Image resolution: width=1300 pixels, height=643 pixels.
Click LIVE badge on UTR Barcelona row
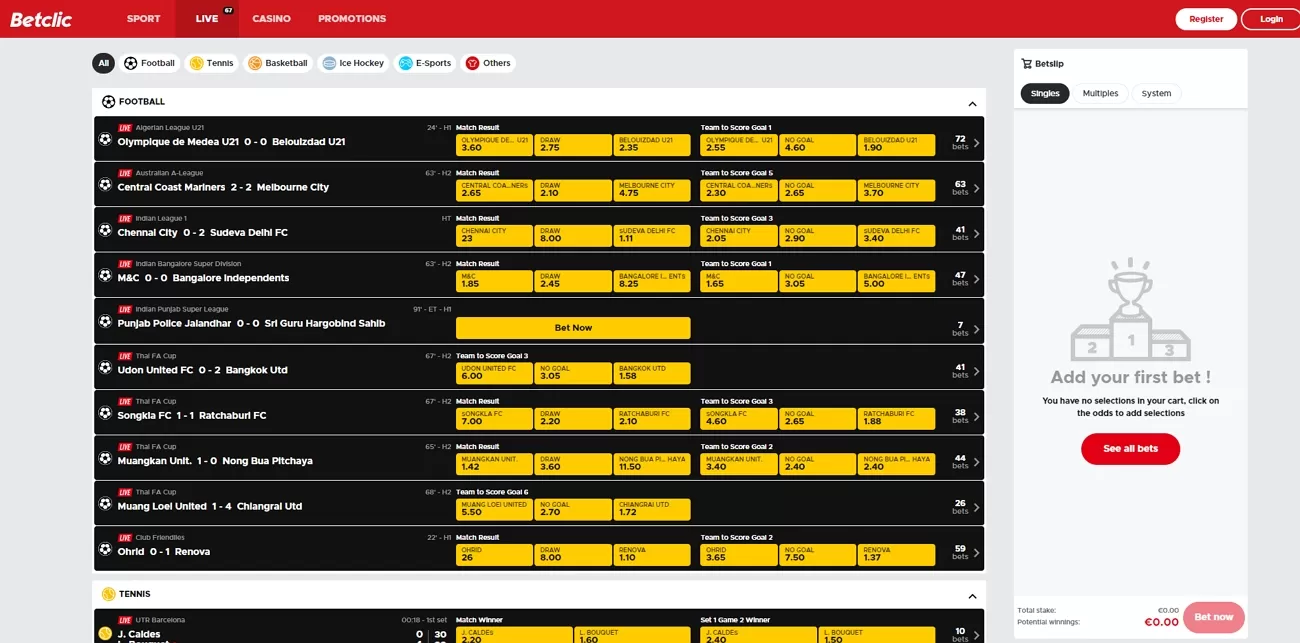(x=125, y=620)
